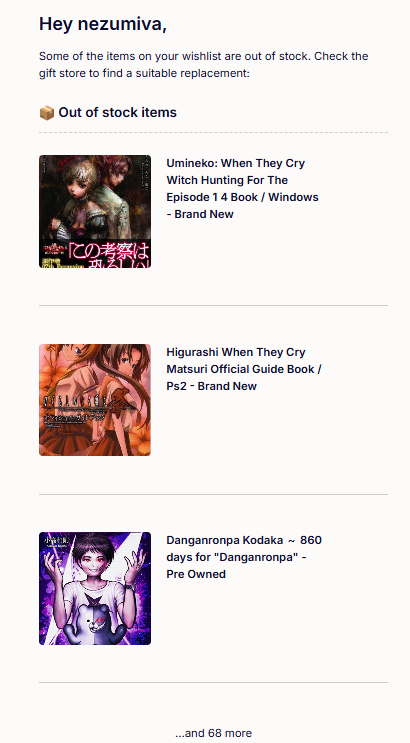Open the Umineko When They Cry cover thumbnail

click(x=95, y=211)
